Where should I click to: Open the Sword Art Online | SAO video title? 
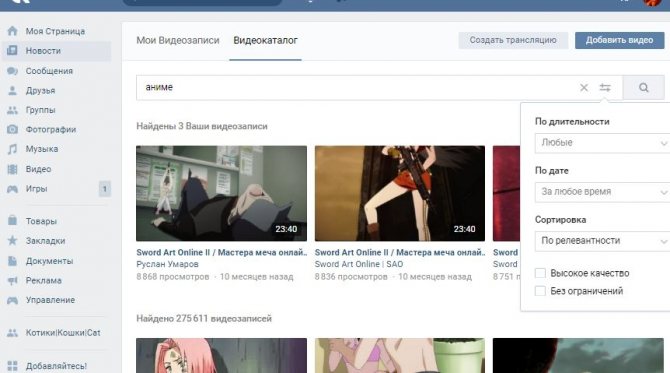[400, 253]
